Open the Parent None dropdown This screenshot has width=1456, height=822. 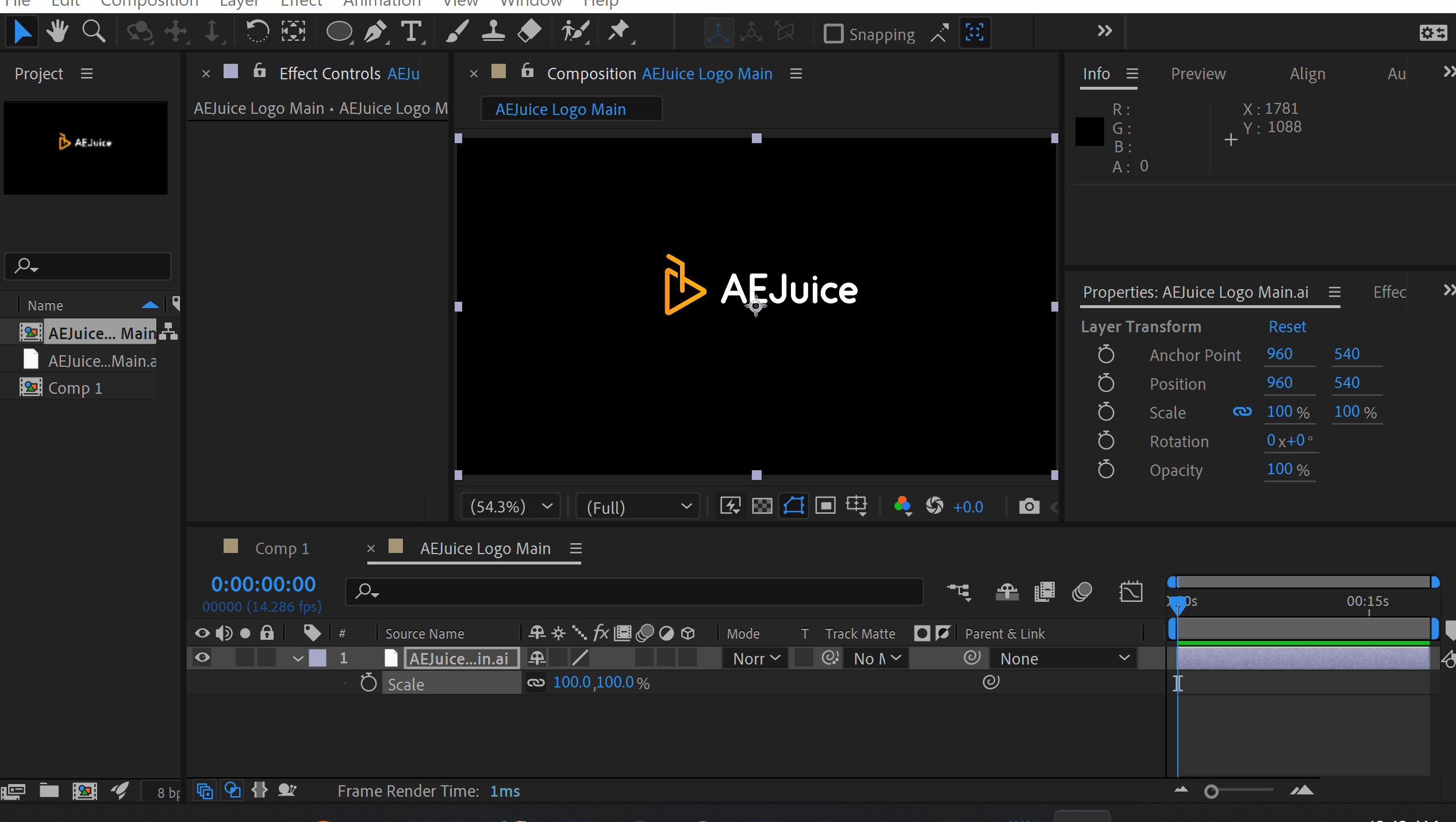[x=1063, y=658]
